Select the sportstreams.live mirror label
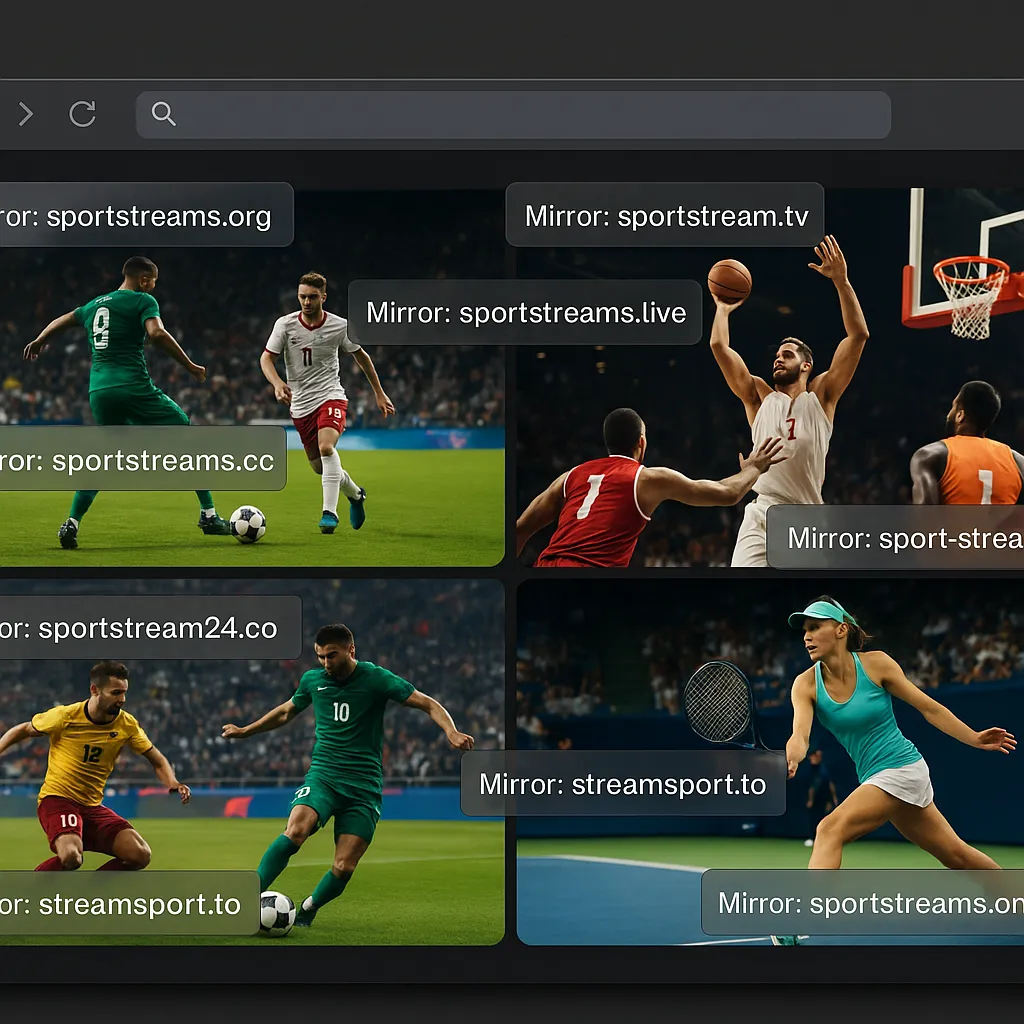 click(x=525, y=313)
